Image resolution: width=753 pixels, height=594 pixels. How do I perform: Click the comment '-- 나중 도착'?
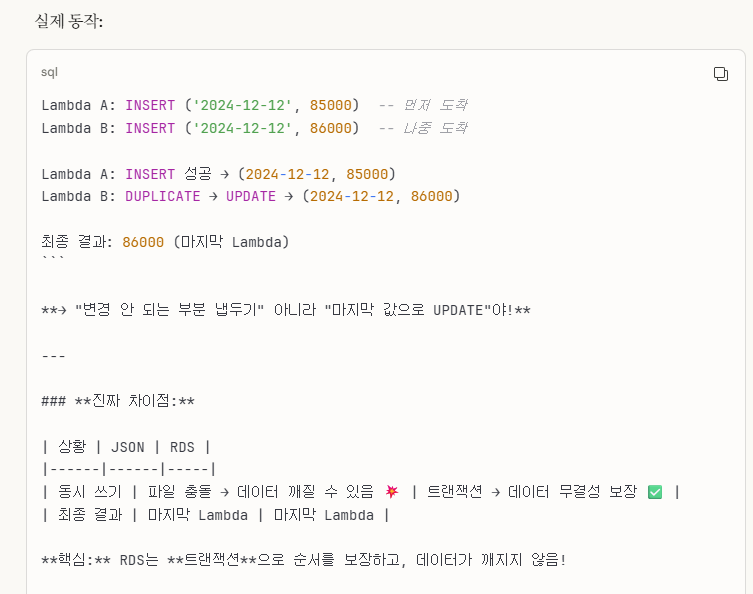point(423,128)
